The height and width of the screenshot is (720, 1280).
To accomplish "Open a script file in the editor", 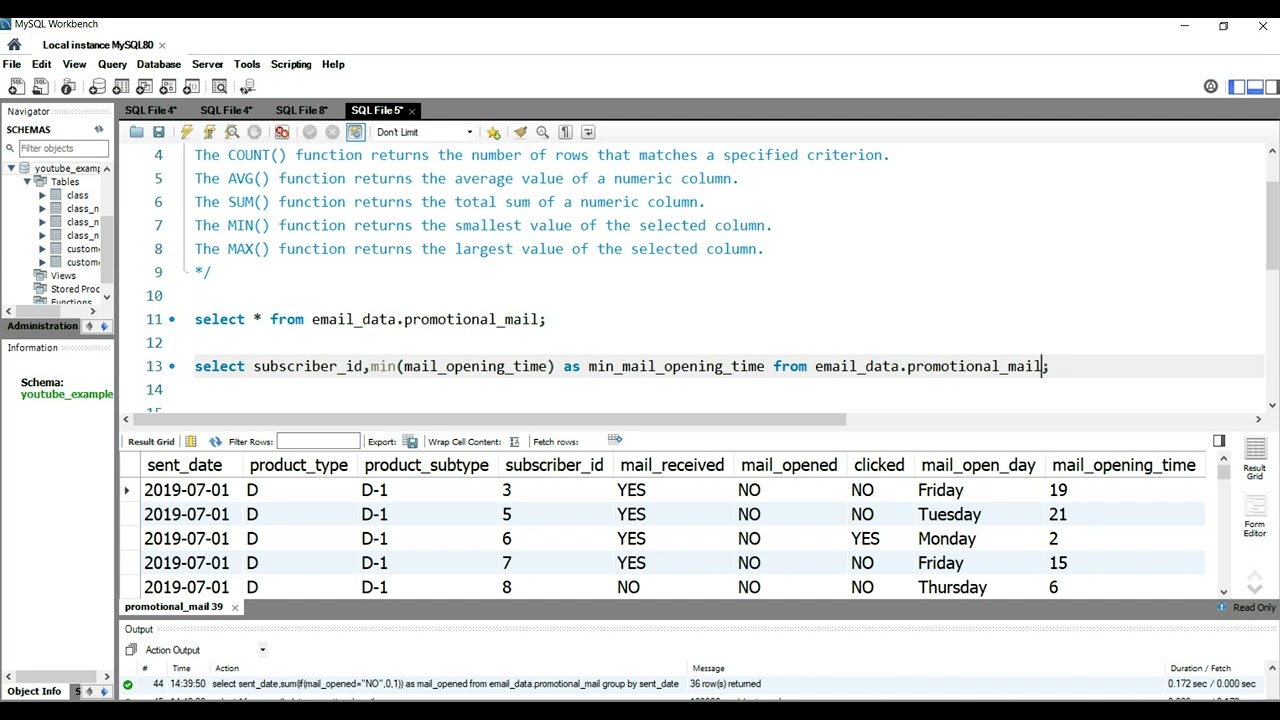I will tap(137, 132).
